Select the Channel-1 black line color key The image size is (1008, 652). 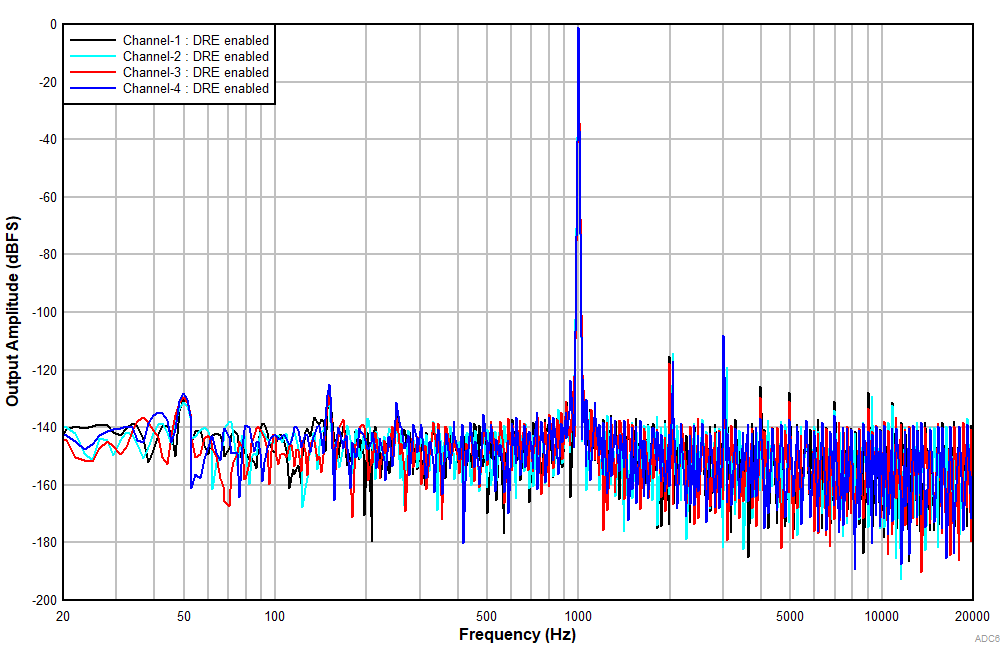click(x=91, y=41)
